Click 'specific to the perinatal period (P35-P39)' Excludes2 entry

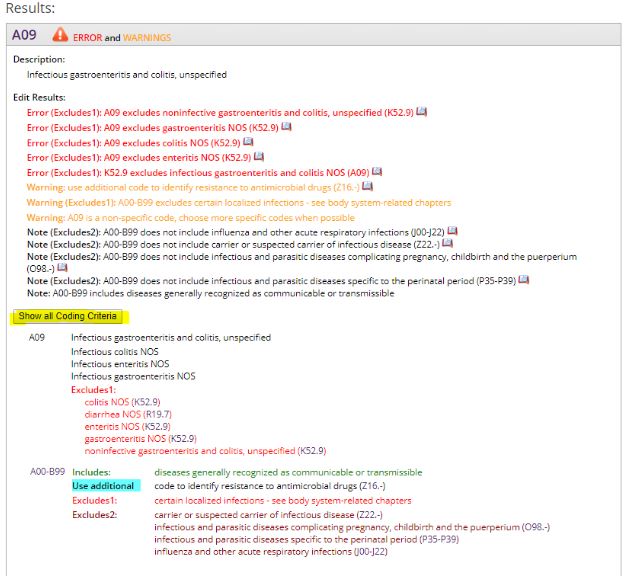306,540
